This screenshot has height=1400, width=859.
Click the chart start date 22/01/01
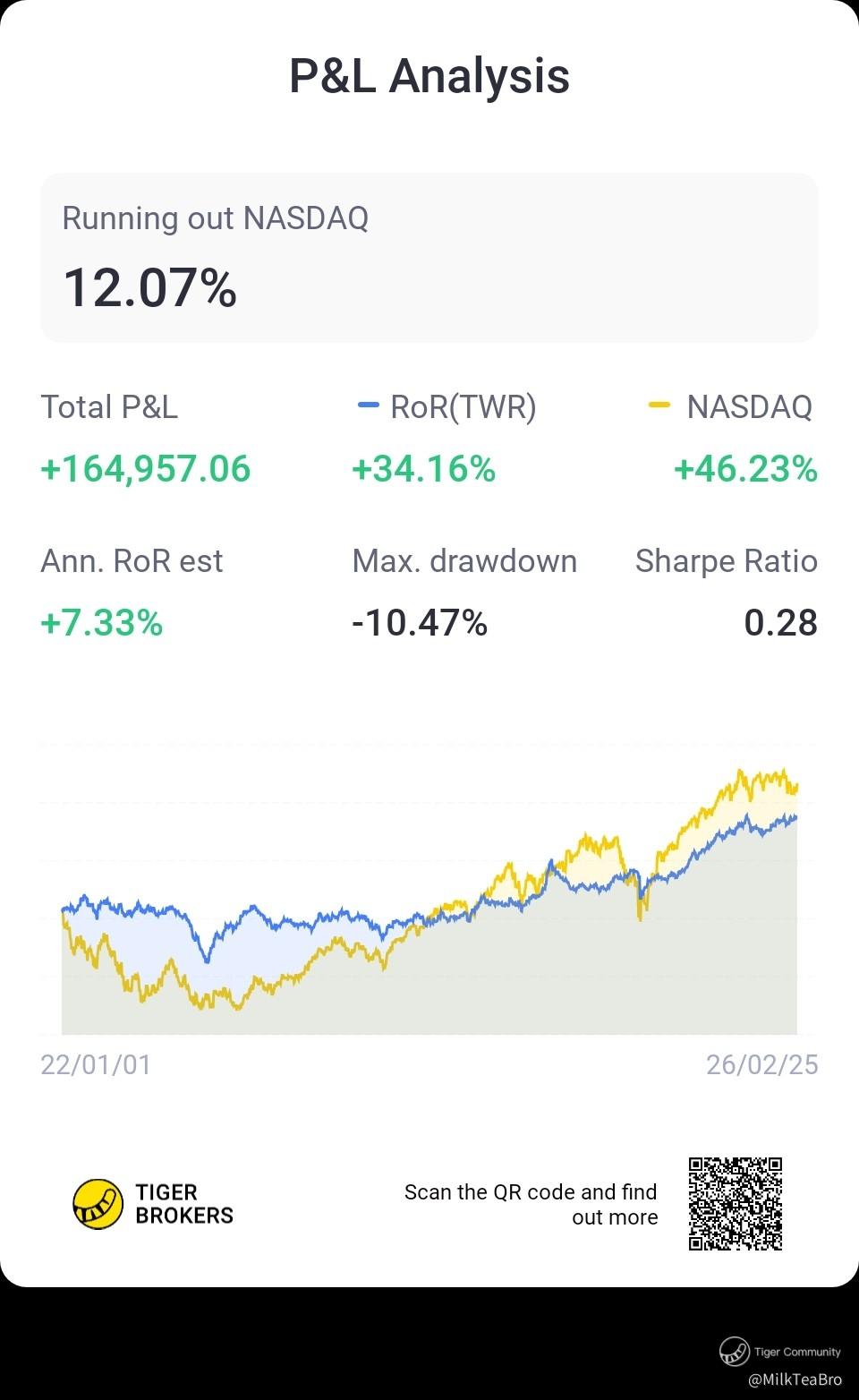[x=96, y=1064]
